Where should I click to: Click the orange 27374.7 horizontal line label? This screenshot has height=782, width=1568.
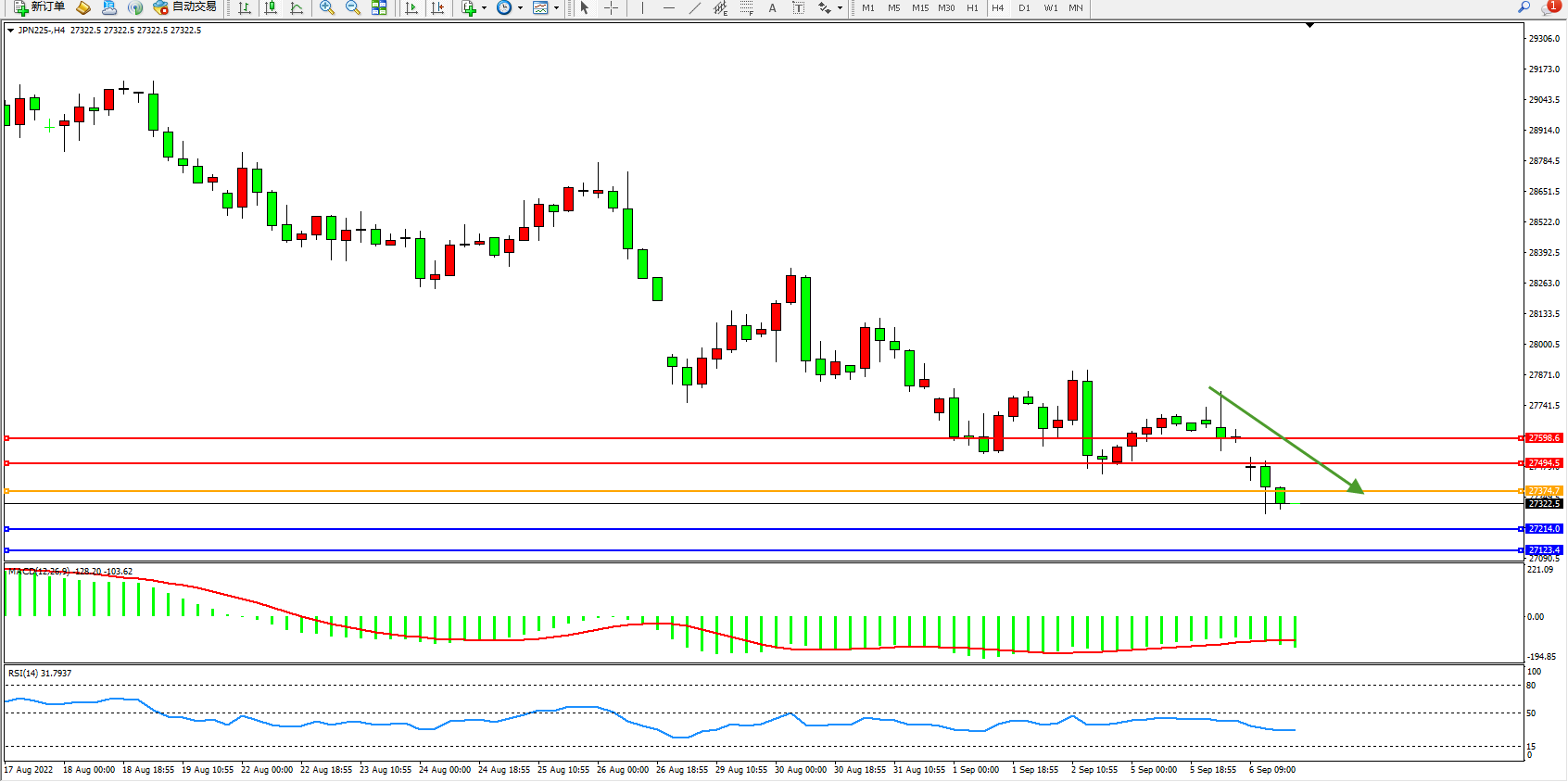(x=1544, y=491)
